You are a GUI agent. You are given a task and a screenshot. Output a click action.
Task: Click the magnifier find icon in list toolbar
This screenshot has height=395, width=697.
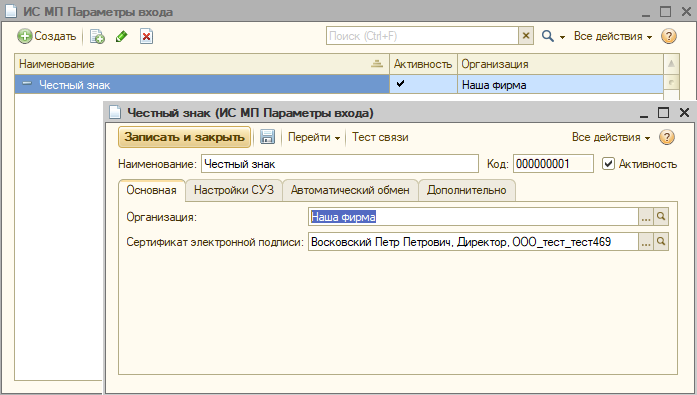548,36
